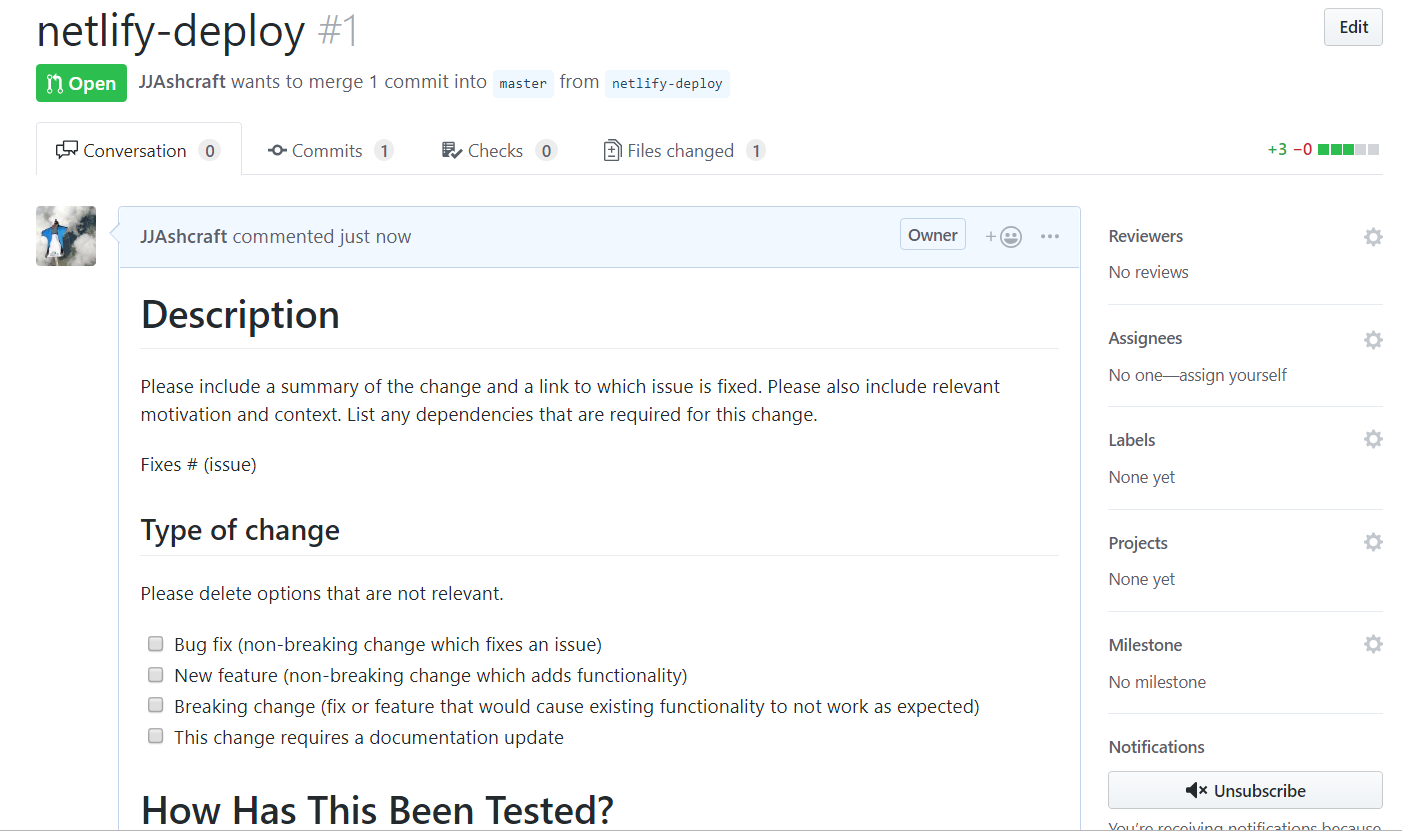Open the Milestone gear settings
The image size is (1402, 832).
coord(1373,645)
